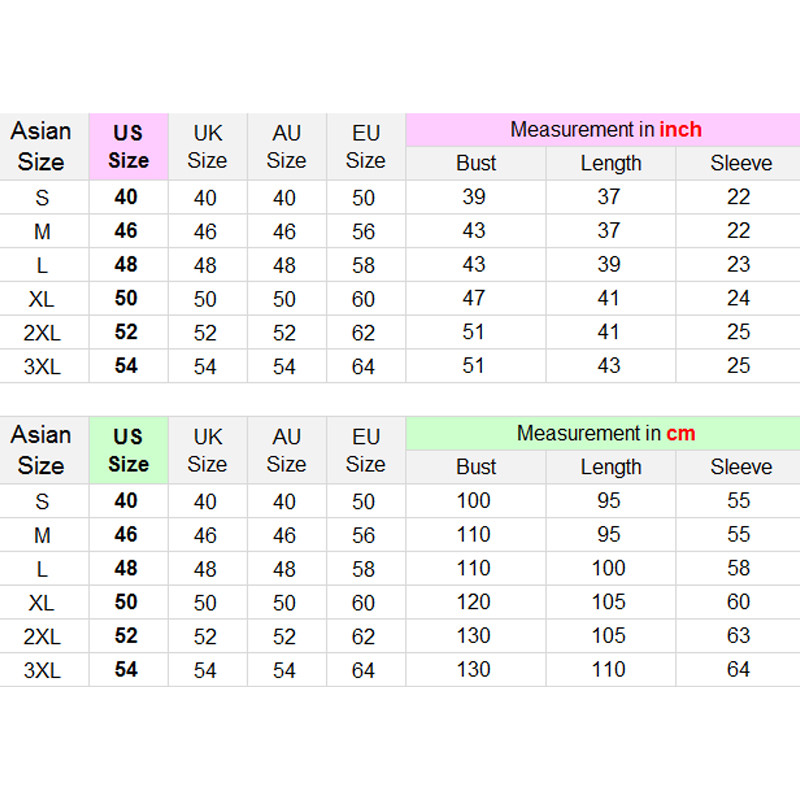Click the "Sleeve" column header in cm table

coord(741,468)
